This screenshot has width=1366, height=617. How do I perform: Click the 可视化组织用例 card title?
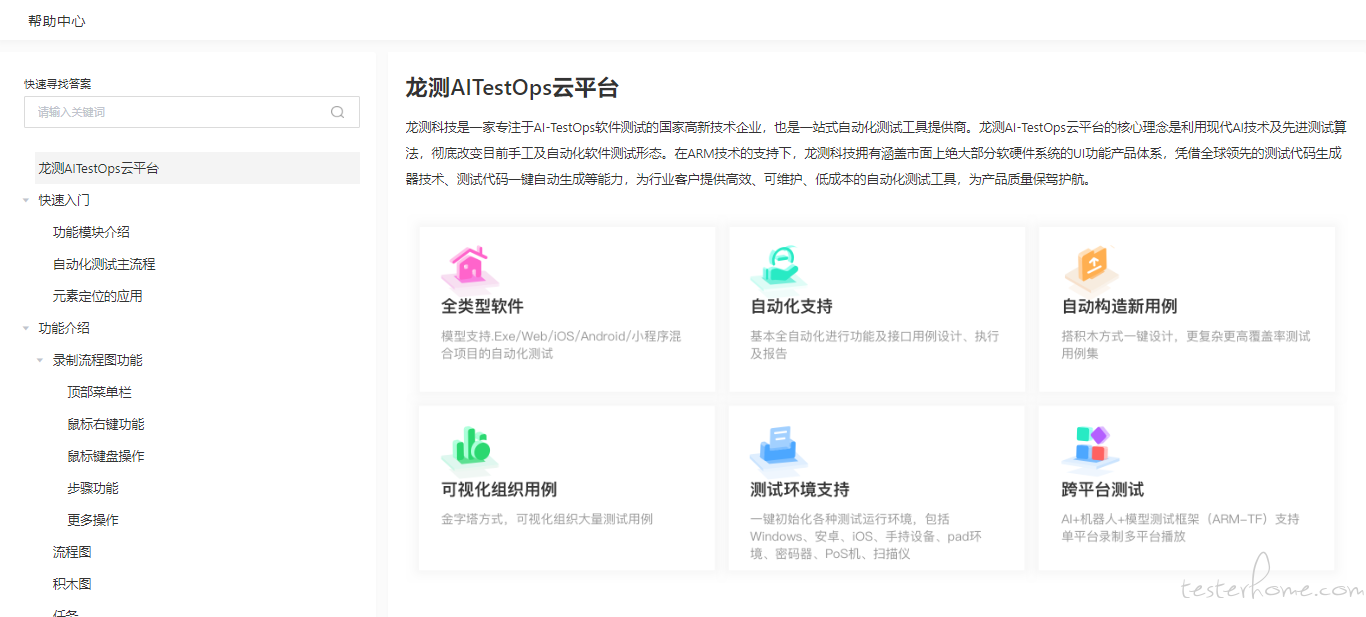pos(499,489)
